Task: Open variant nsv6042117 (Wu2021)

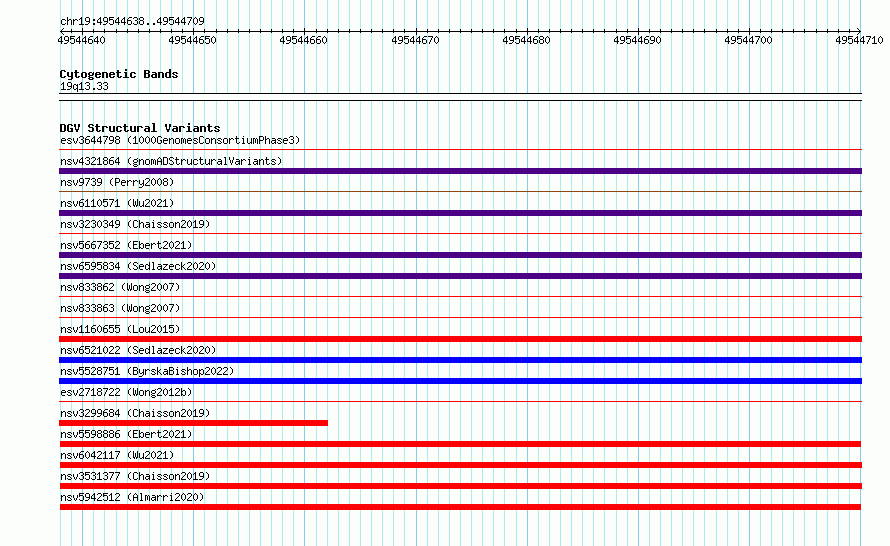Action: [117, 455]
